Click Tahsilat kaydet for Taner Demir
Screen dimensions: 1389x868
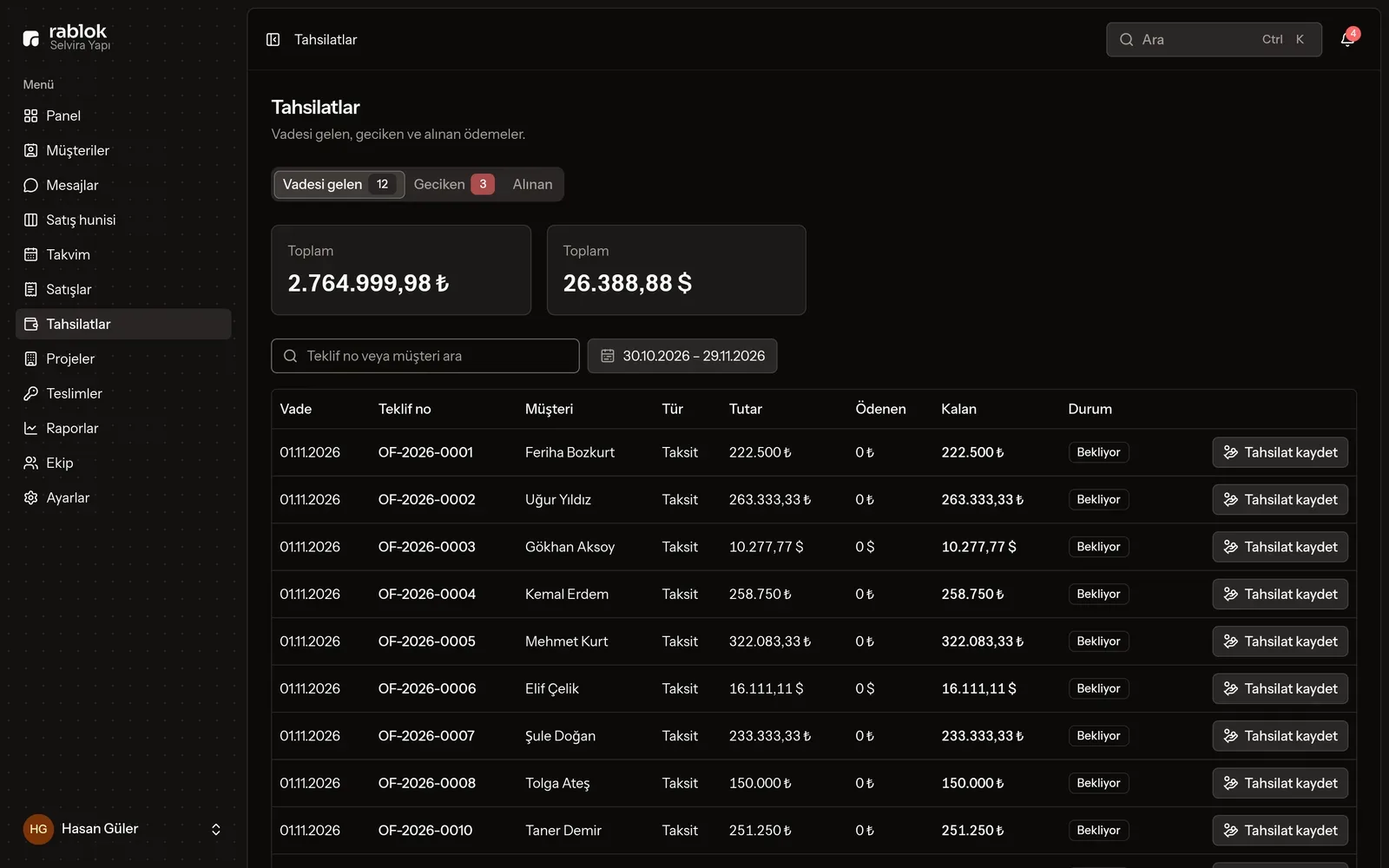[x=1280, y=831]
